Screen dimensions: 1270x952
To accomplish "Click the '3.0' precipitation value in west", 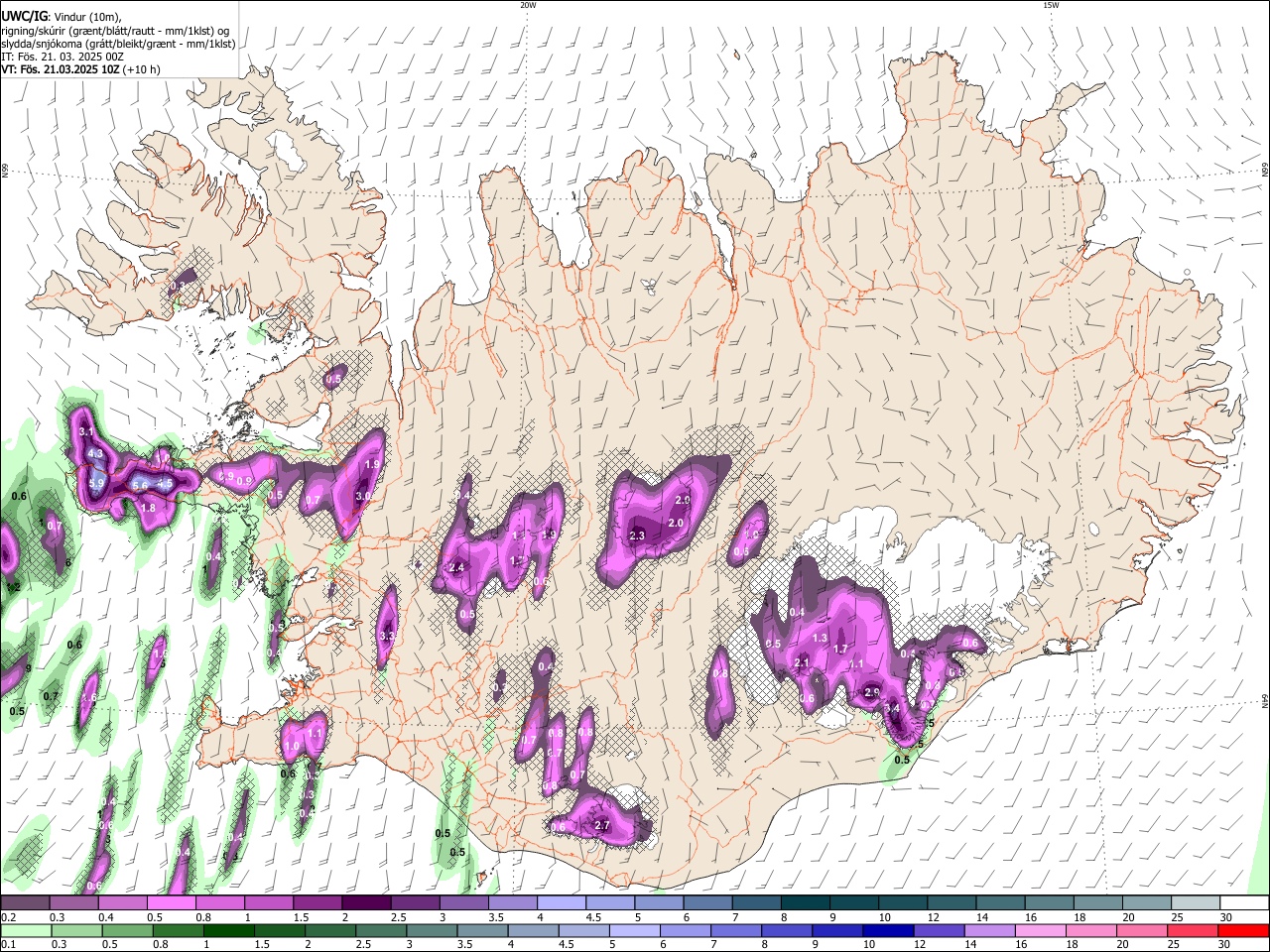I will 363,496.
